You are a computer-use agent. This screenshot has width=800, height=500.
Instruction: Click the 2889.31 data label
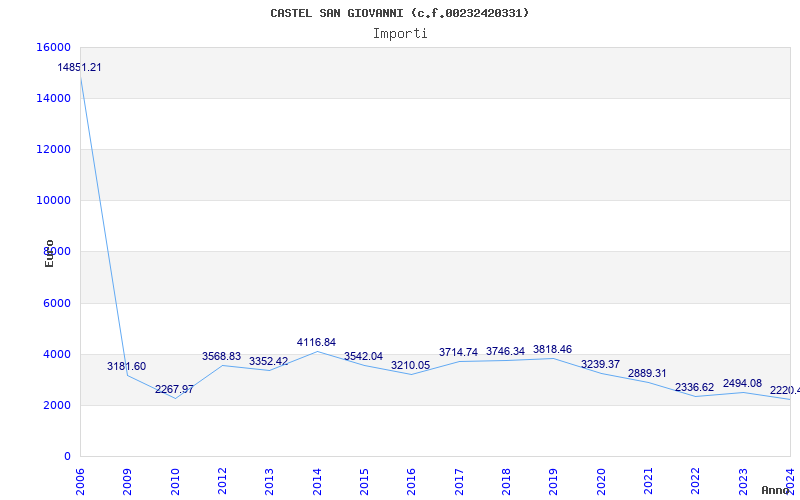point(647,373)
